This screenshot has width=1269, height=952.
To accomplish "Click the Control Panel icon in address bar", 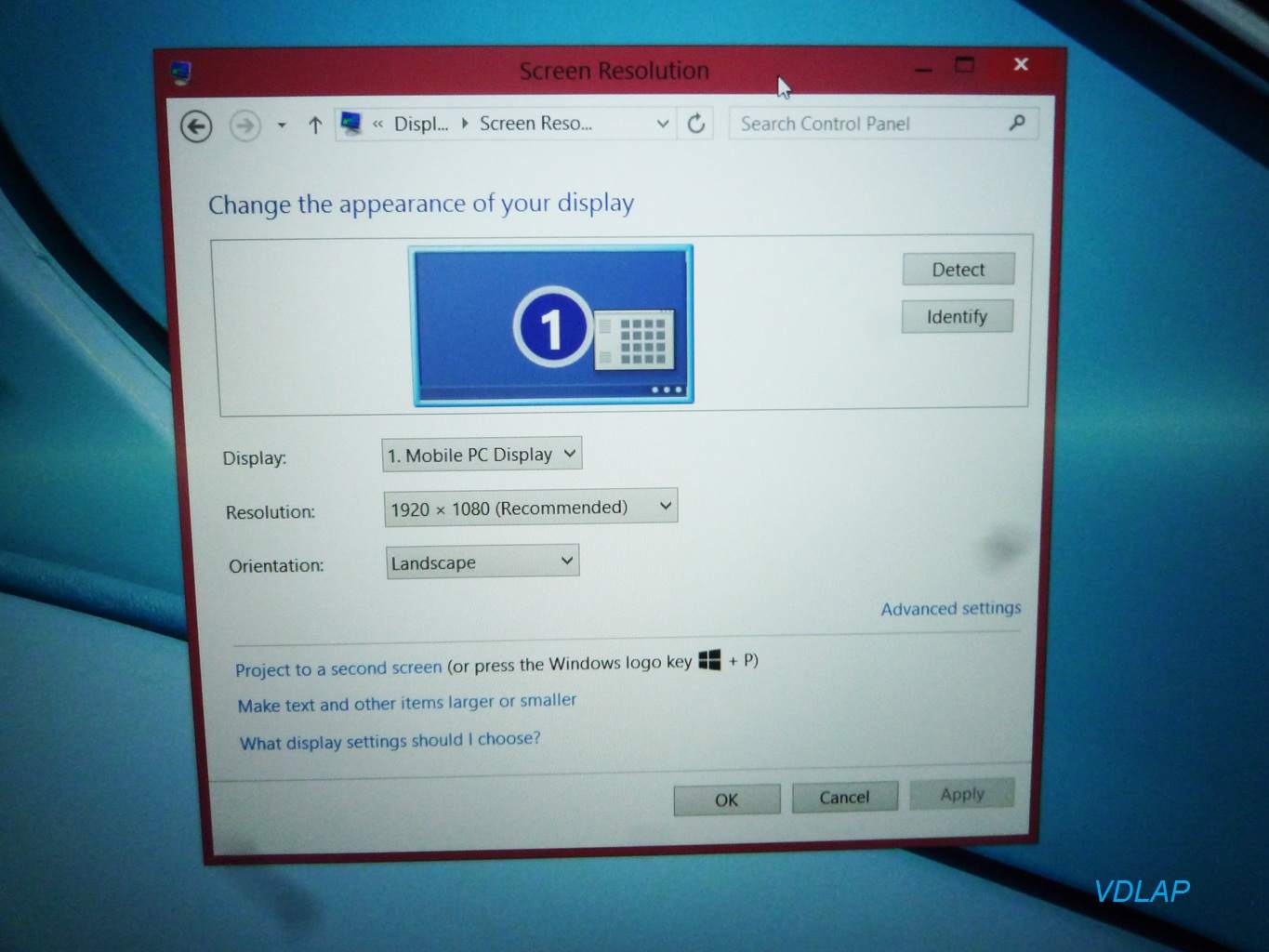I will (x=351, y=123).
